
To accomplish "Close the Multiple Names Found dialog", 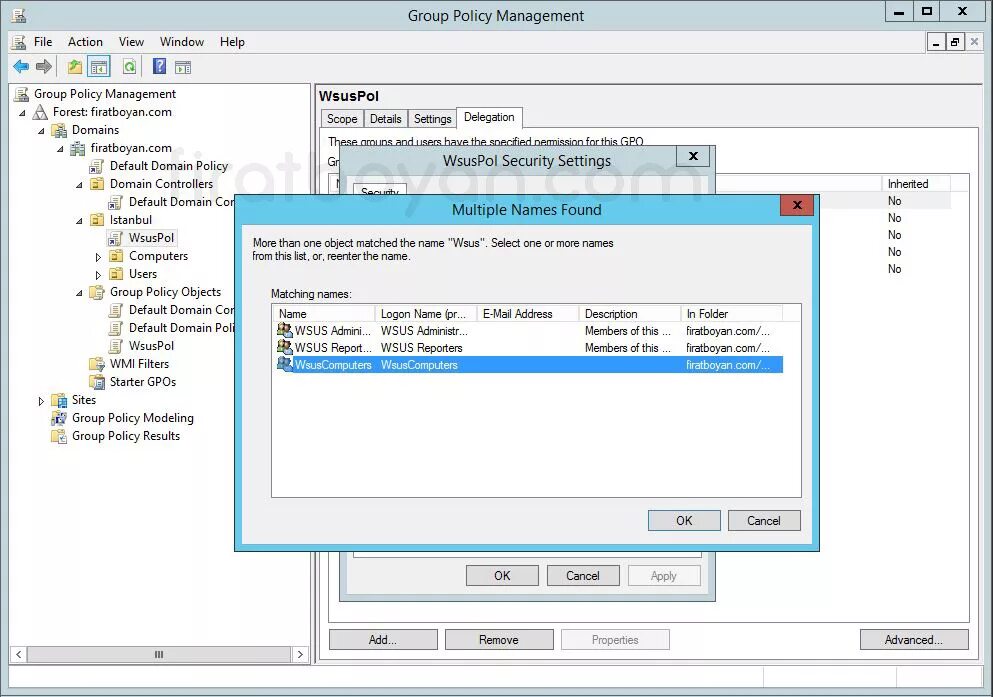I will coord(797,204).
